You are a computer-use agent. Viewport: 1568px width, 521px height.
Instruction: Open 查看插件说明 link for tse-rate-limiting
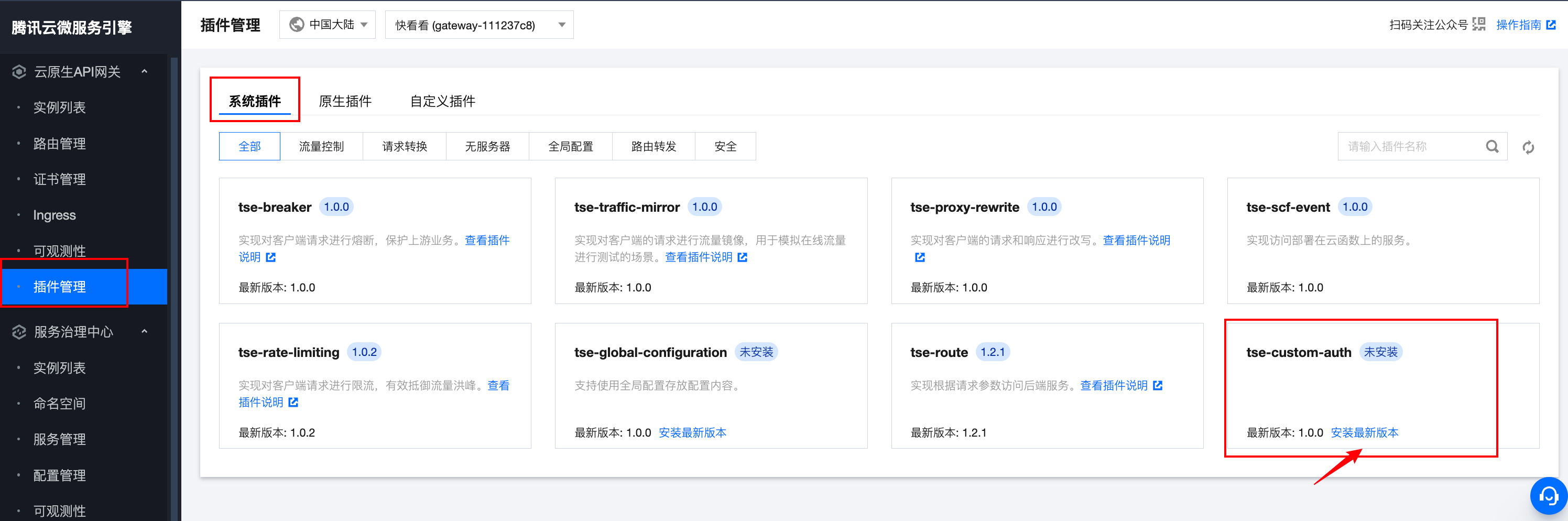point(498,386)
